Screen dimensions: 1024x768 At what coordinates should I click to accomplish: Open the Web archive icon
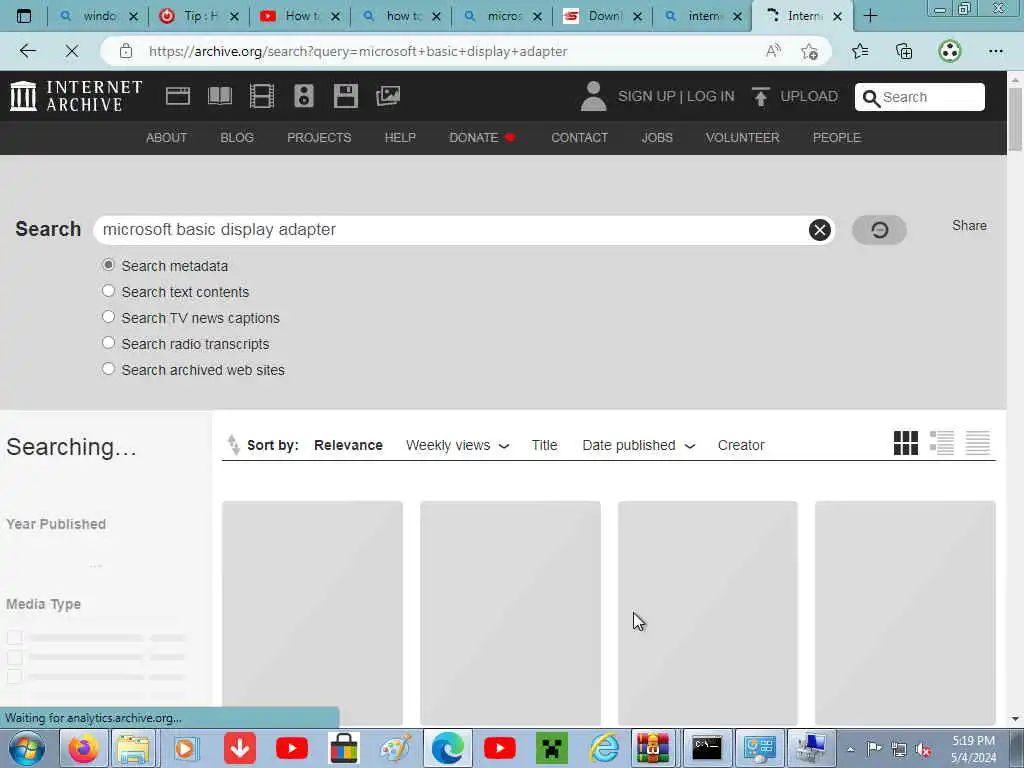(178, 96)
